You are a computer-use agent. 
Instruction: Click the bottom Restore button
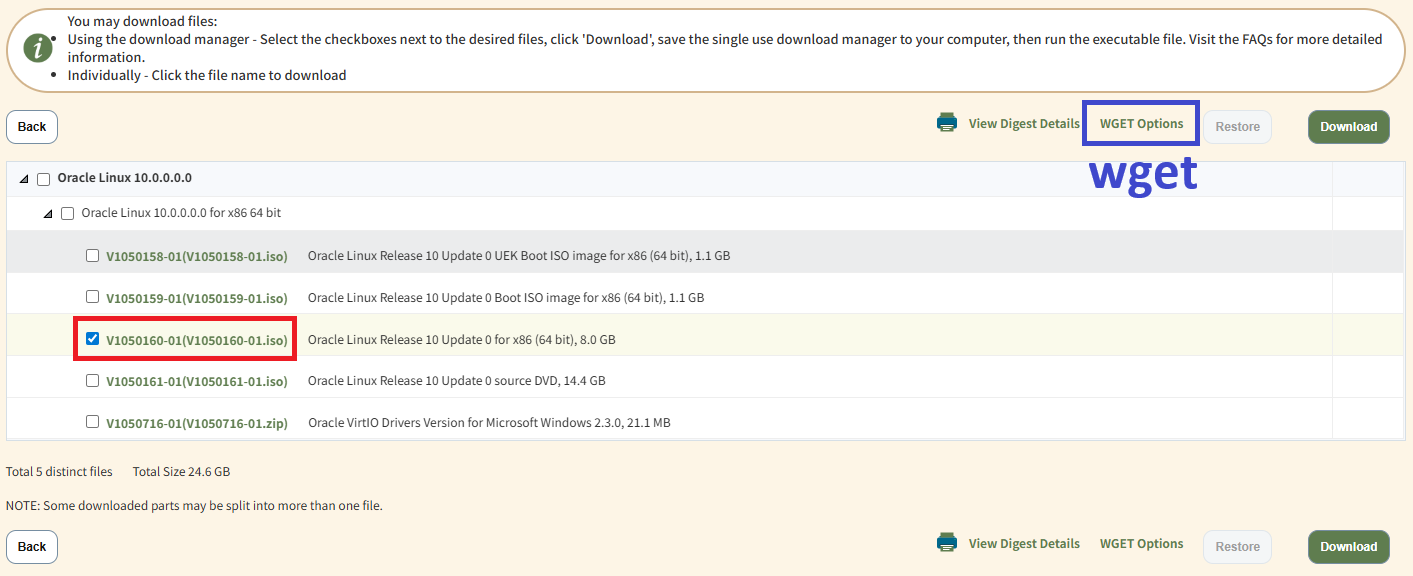(x=1237, y=547)
